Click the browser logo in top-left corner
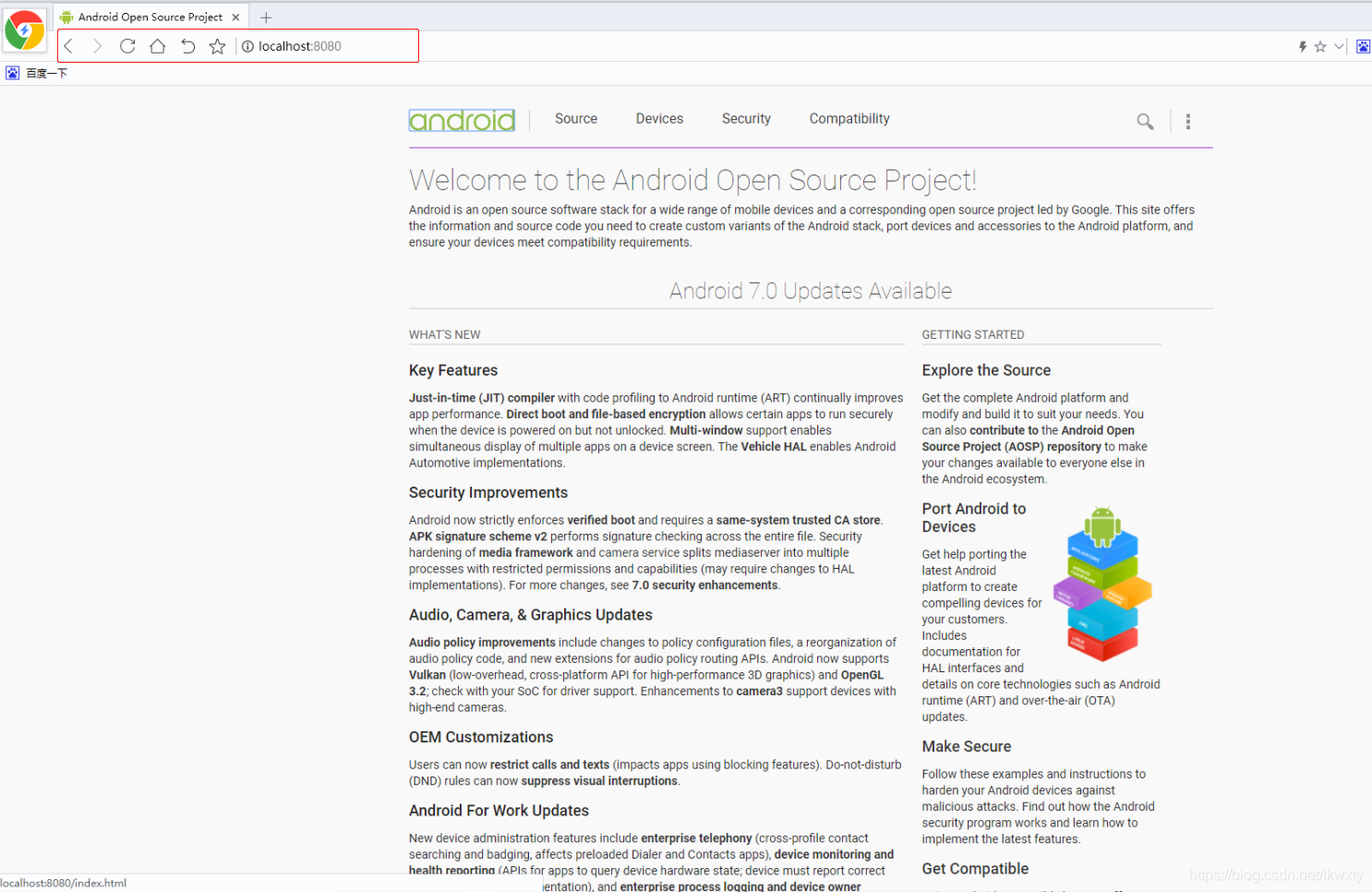Screen dimensions: 1372x892 (24, 30)
